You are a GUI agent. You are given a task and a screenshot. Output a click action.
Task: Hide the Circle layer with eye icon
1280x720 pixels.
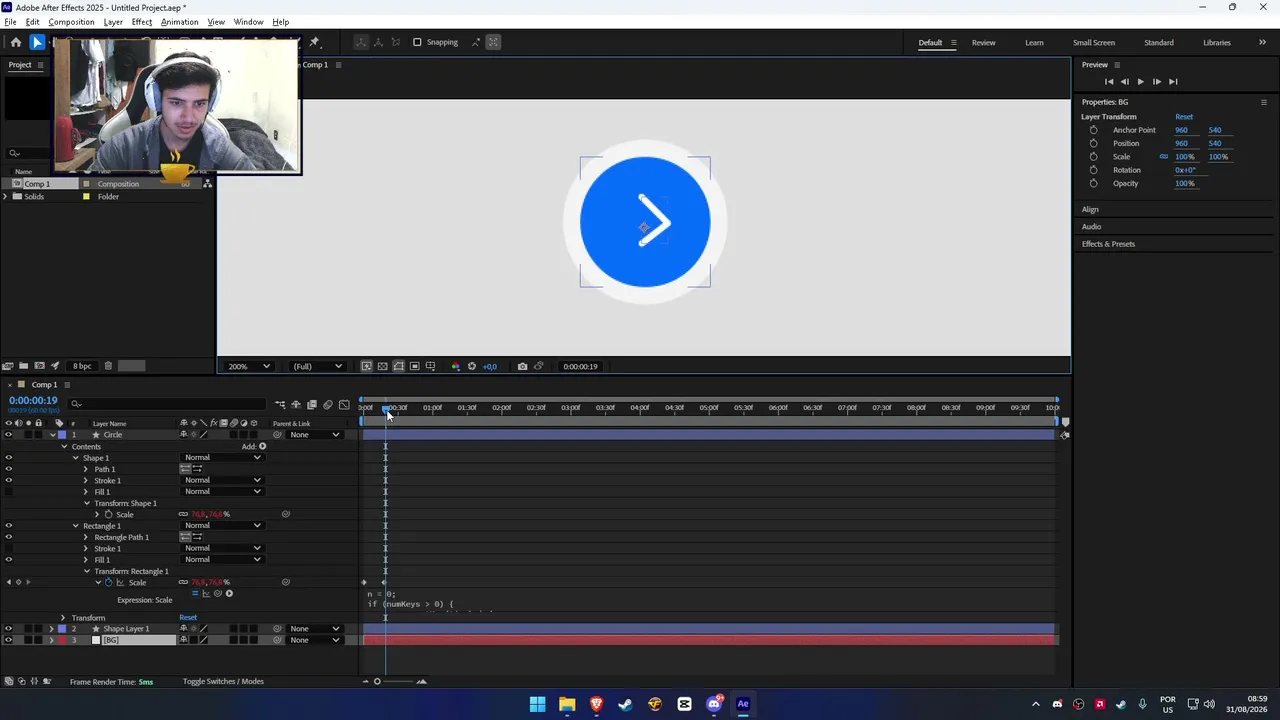[9, 435]
